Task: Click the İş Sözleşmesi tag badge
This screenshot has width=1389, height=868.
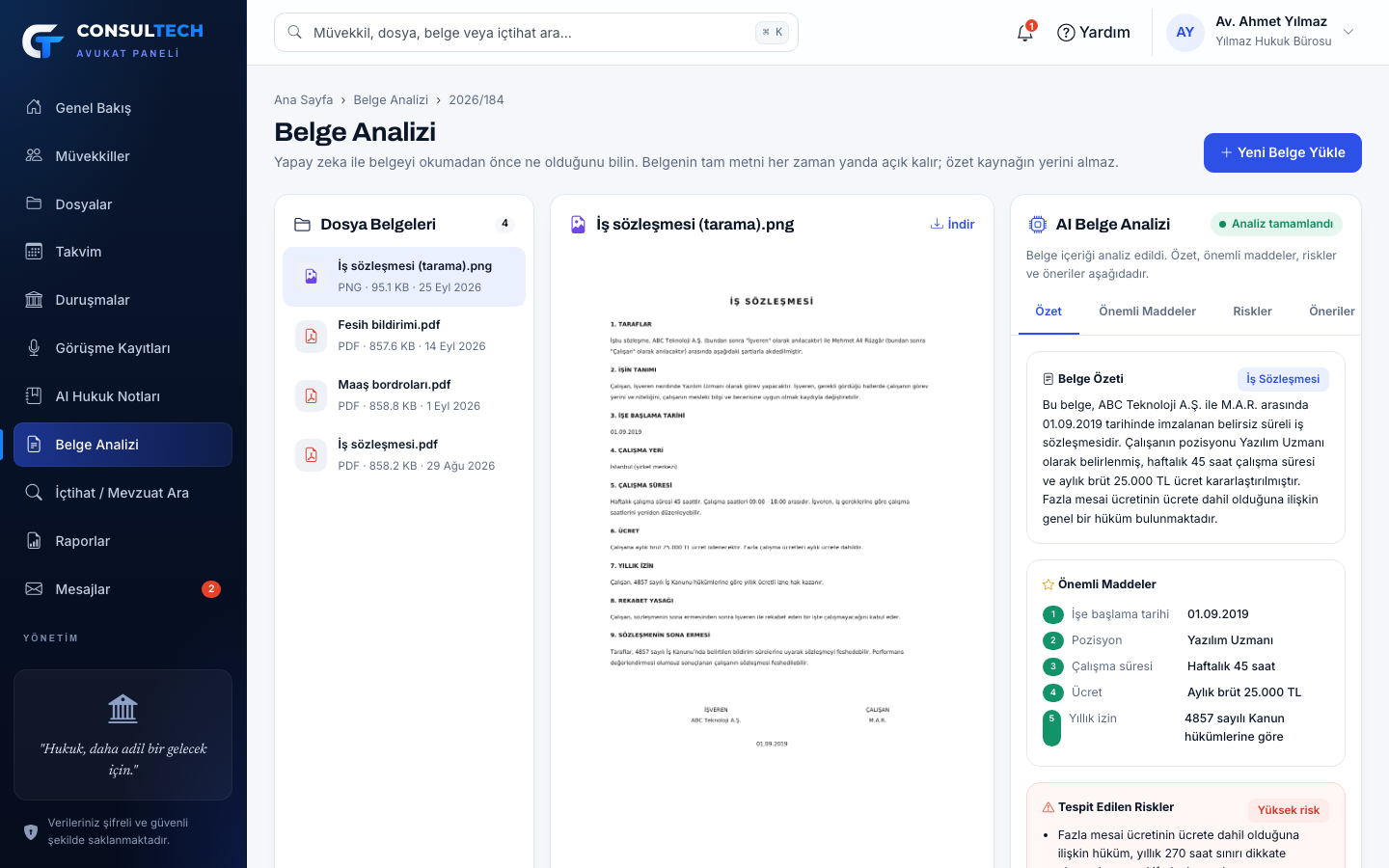Action: 1283,379
